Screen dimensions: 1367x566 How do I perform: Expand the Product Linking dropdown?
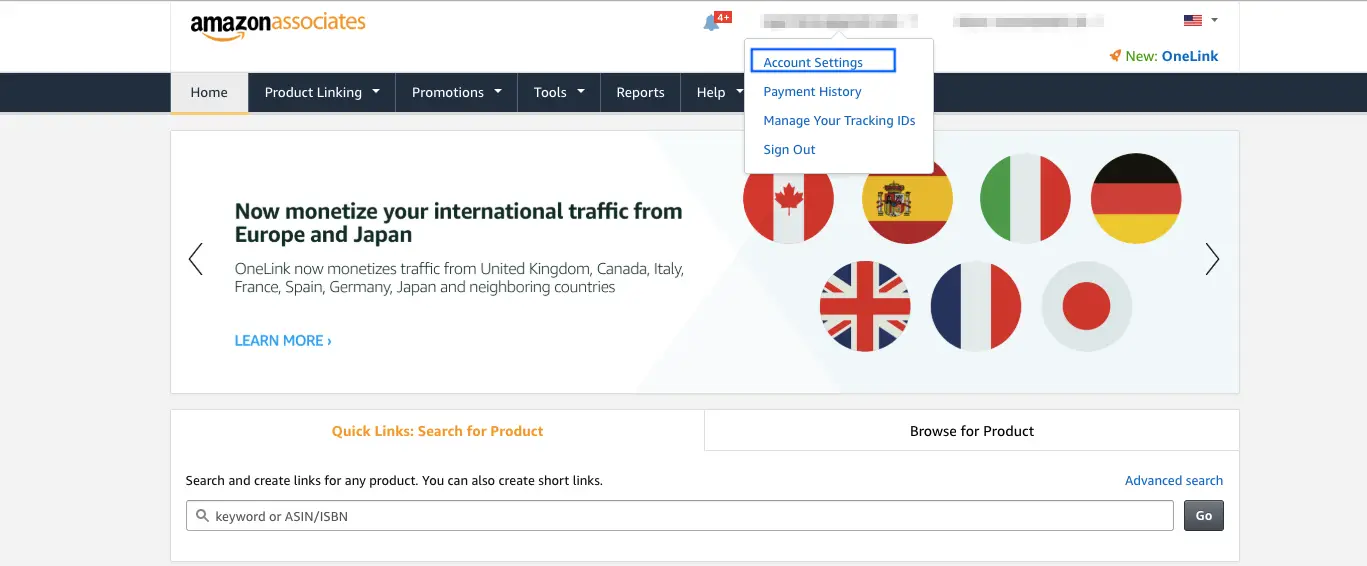[x=322, y=92]
